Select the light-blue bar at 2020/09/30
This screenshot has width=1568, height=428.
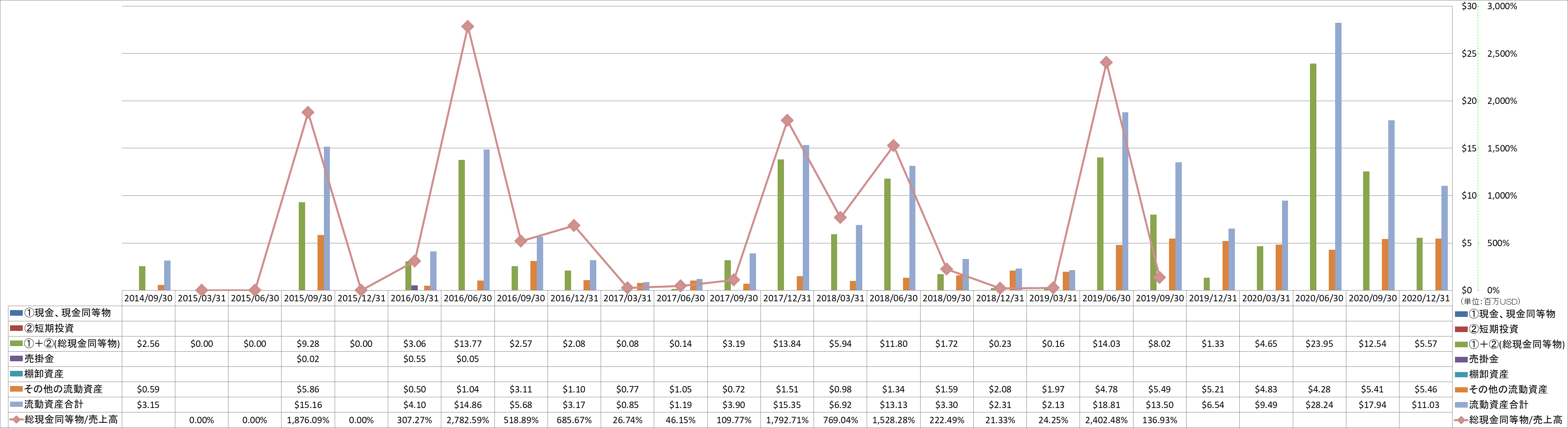pyautogui.click(x=1391, y=205)
